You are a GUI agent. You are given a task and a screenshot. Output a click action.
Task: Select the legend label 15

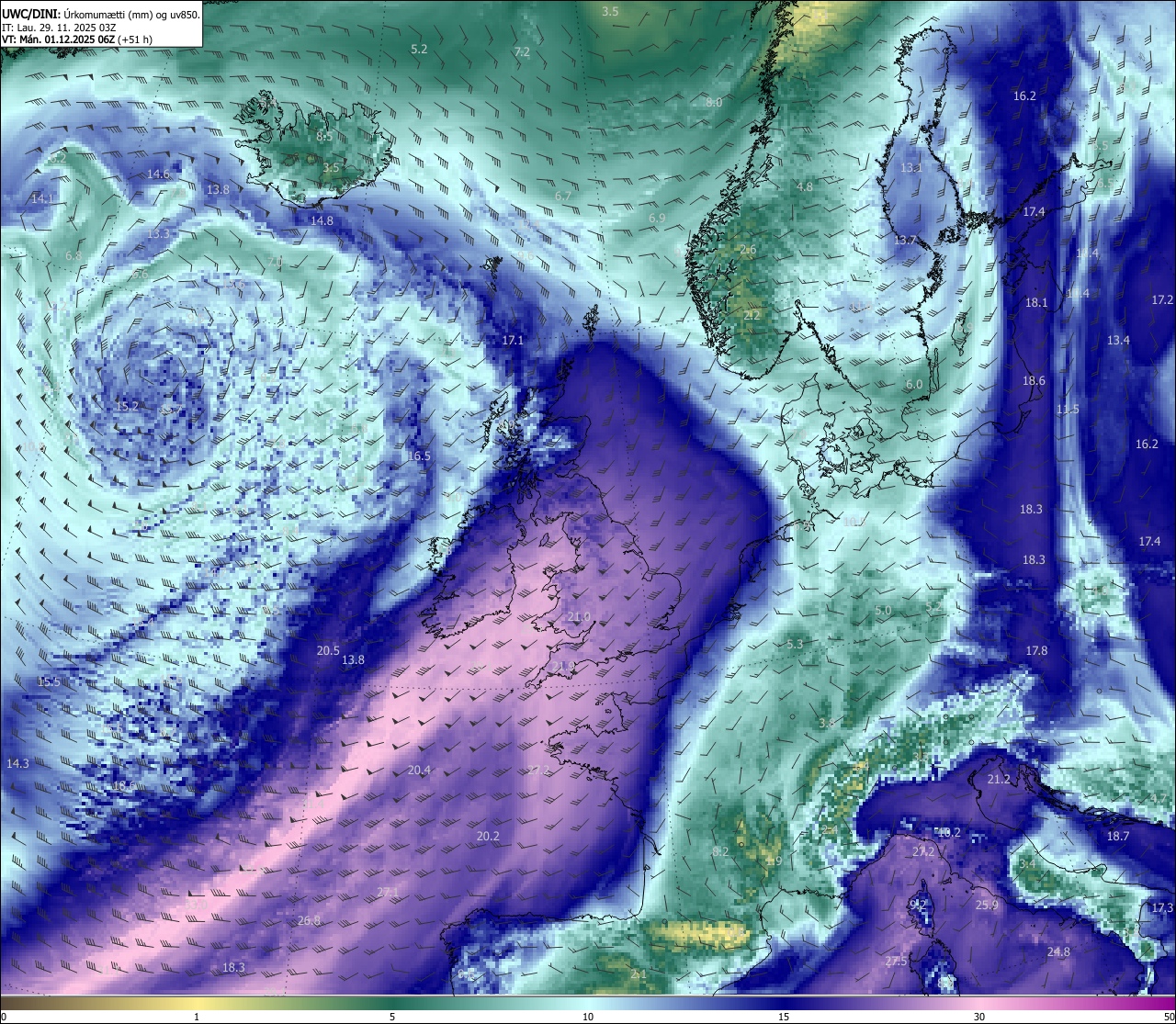pos(784,1017)
